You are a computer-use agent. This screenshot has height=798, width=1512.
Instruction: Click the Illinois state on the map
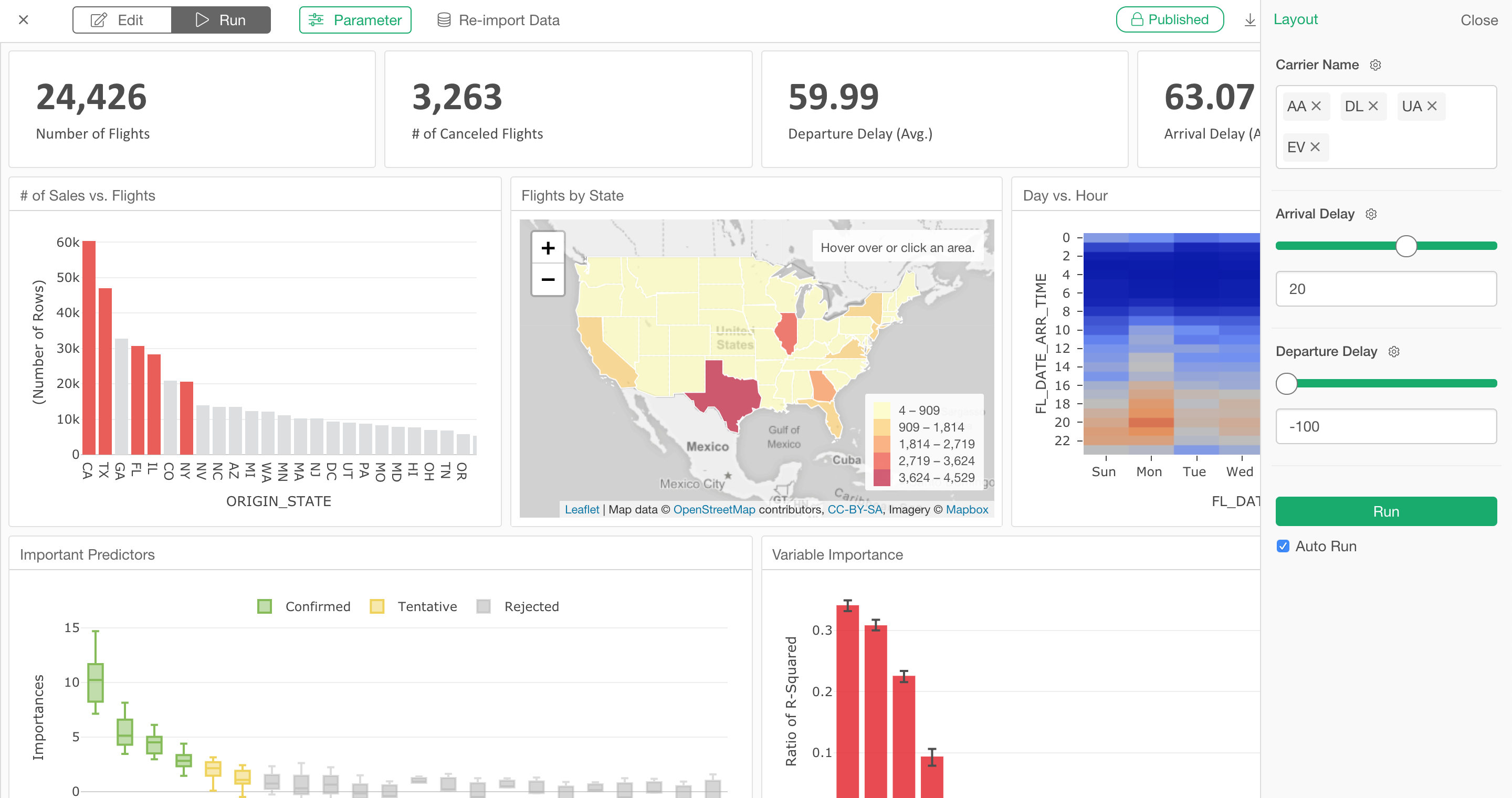tap(786, 333)
